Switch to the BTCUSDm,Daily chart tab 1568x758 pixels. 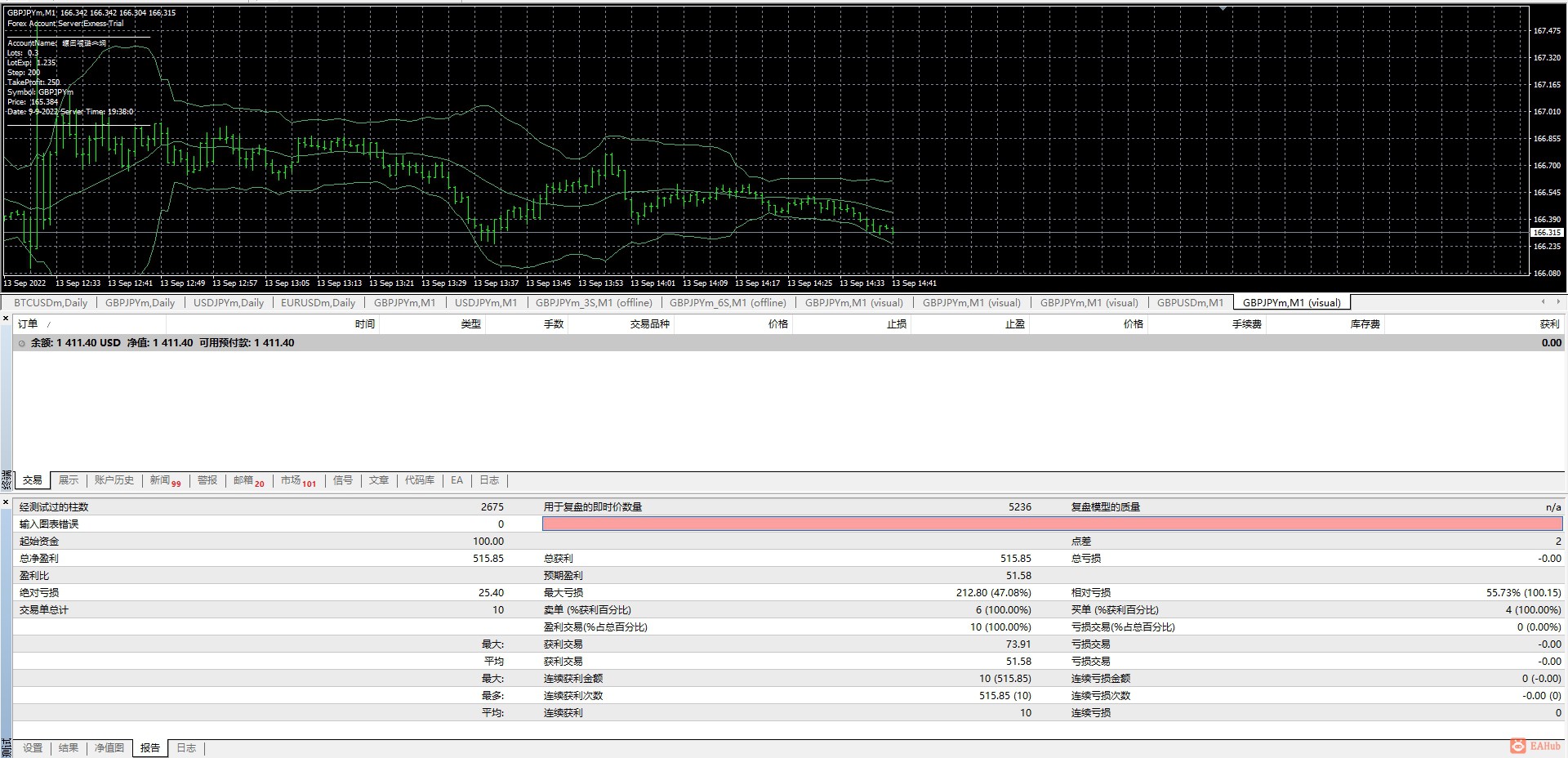click(51, 302)
